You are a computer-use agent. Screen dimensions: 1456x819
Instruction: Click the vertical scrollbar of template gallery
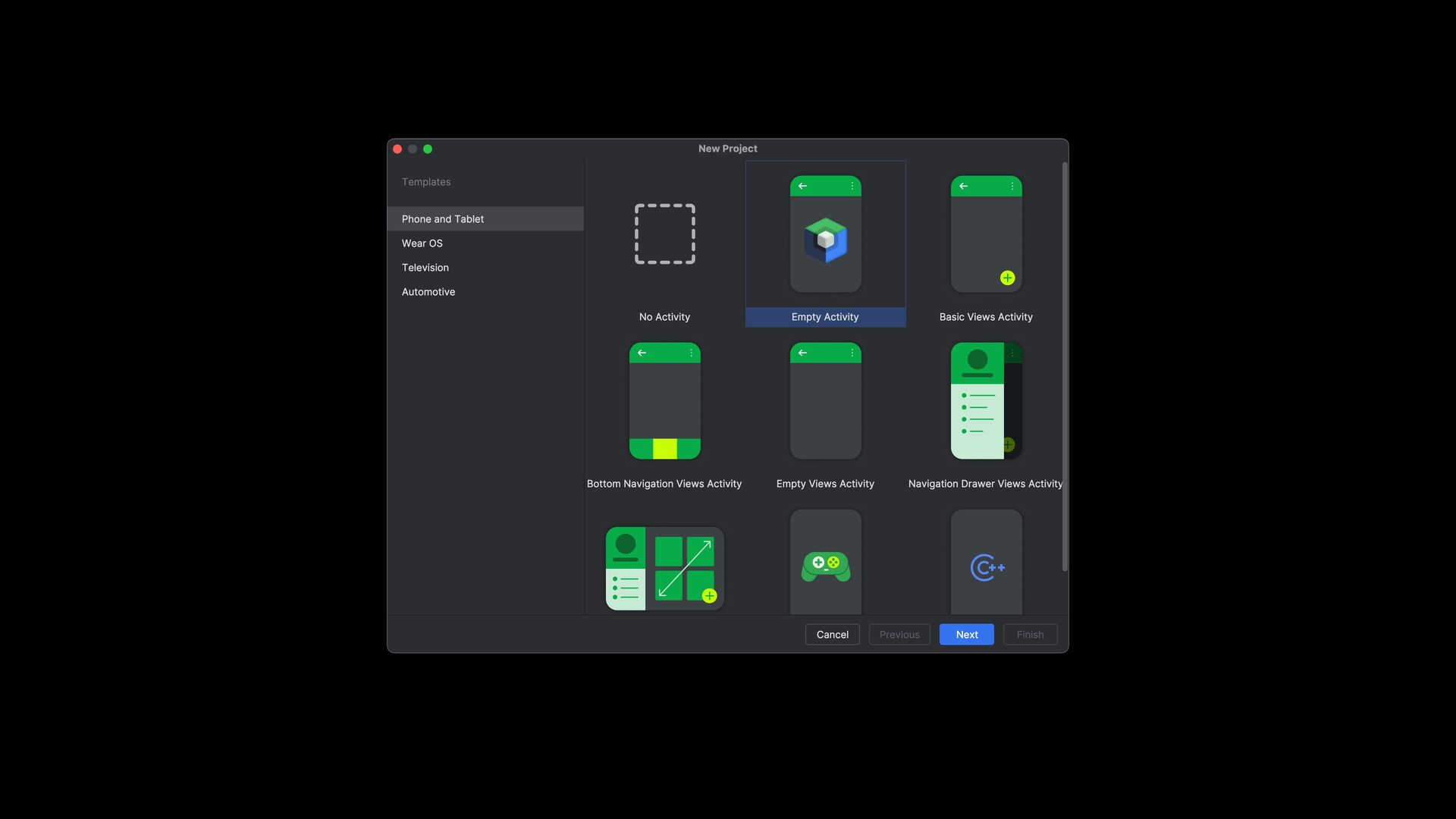(x=1065, y=366)
